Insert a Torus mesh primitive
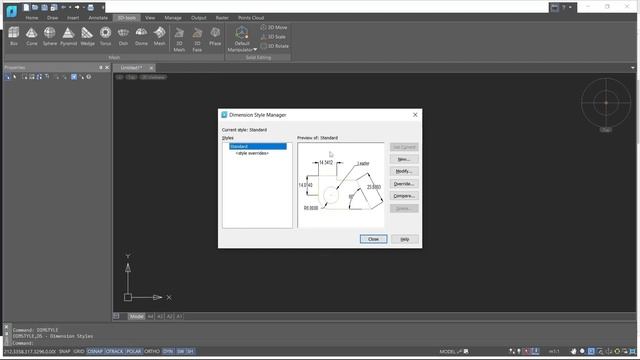640x360 pixels. (105, 36)
